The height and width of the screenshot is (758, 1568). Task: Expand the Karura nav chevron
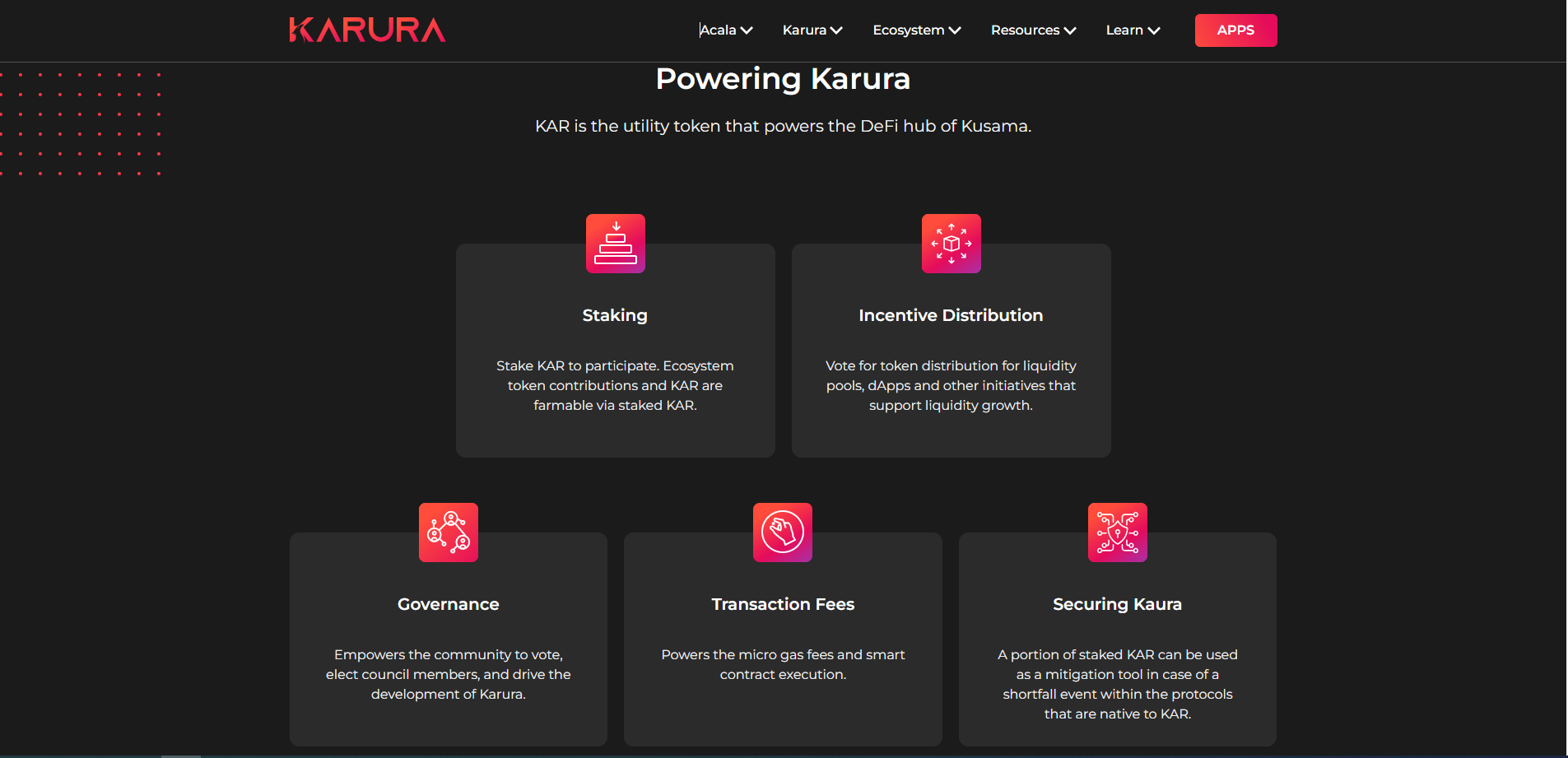point(836,30)
